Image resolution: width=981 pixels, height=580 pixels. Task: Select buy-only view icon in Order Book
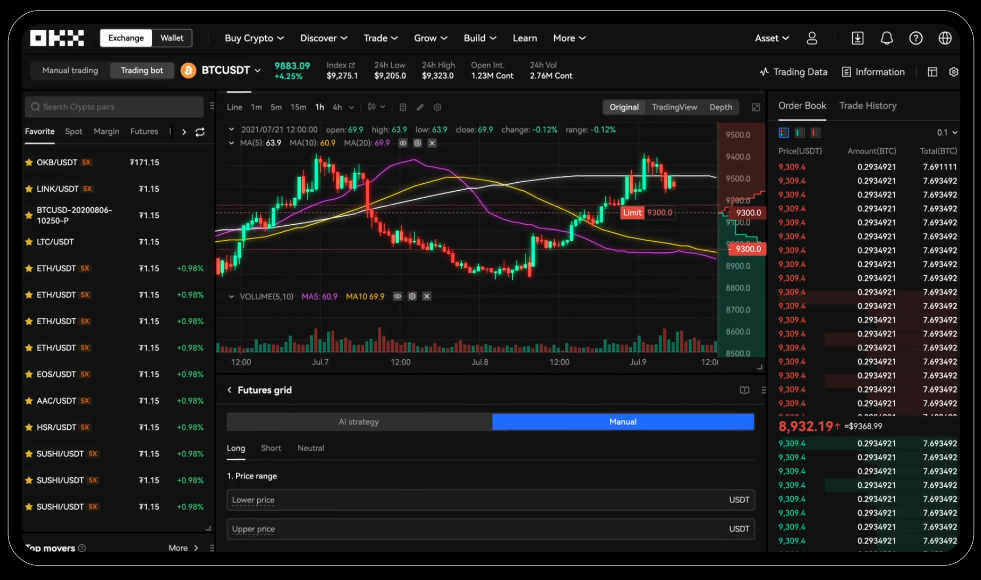coord(799,131)
